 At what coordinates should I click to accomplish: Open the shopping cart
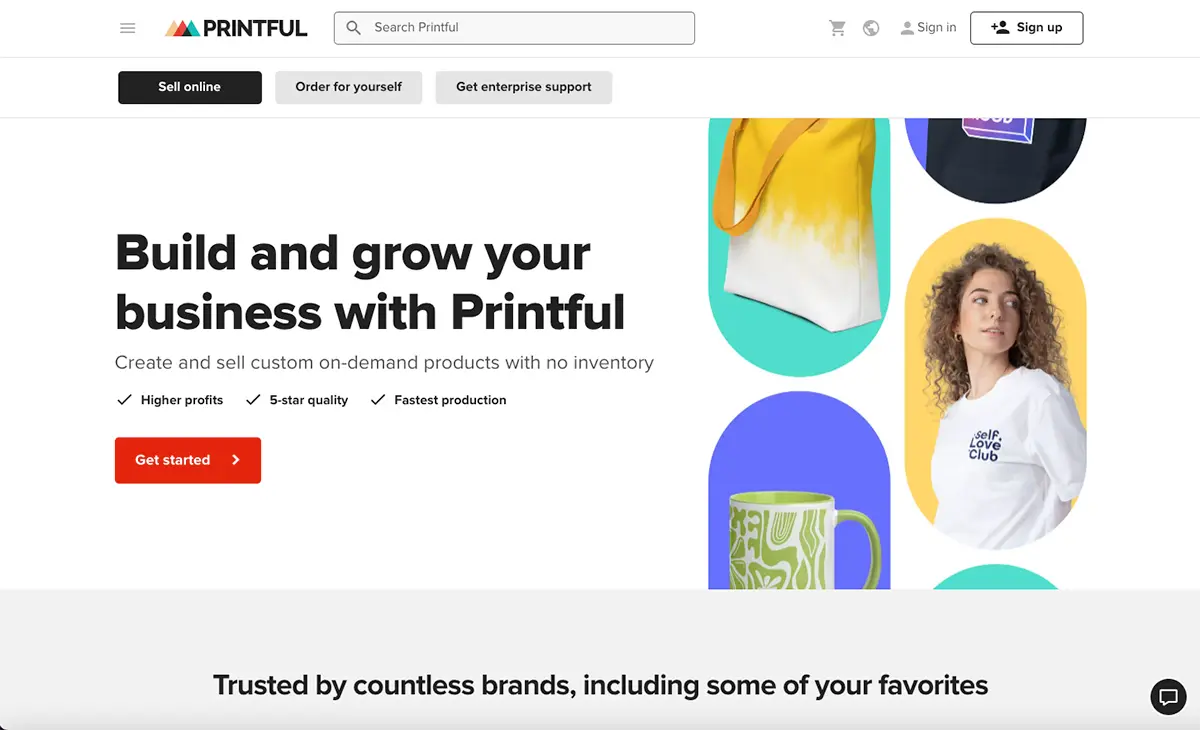point(838,28)
